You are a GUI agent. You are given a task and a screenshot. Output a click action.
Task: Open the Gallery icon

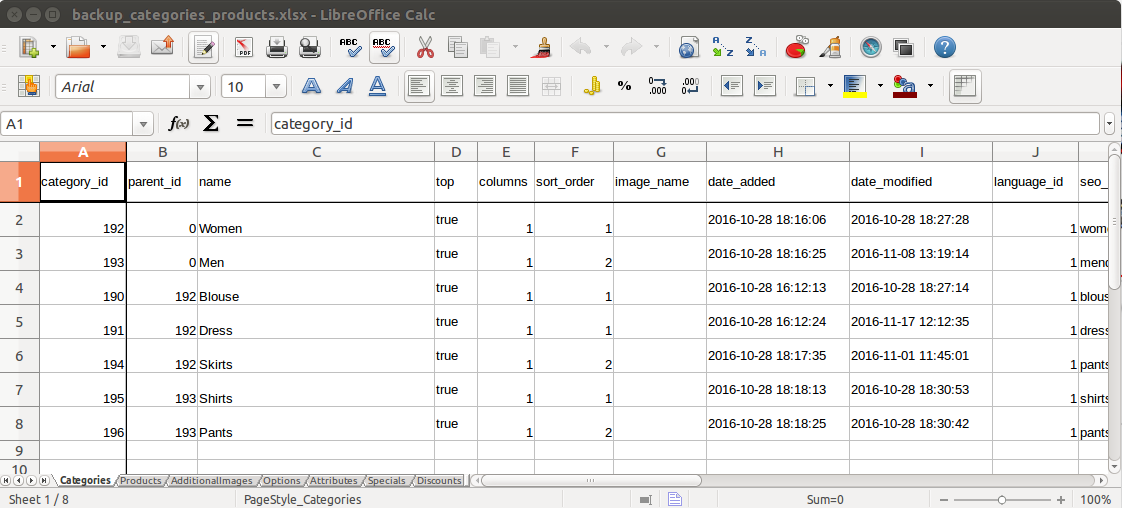pyautogui.click(x=904, y=47)
